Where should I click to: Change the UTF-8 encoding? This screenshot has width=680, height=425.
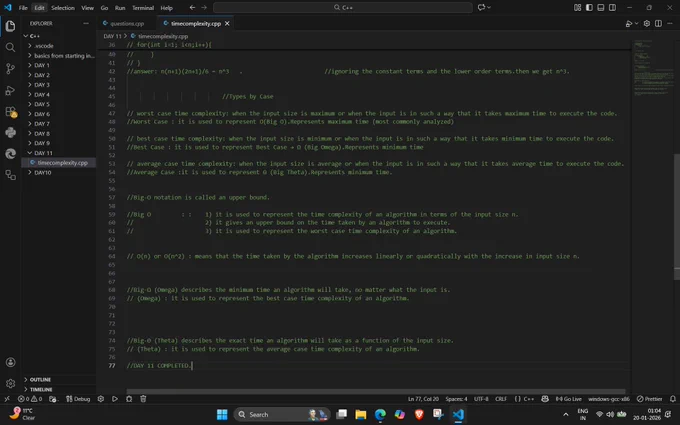(x=481, y=399)
